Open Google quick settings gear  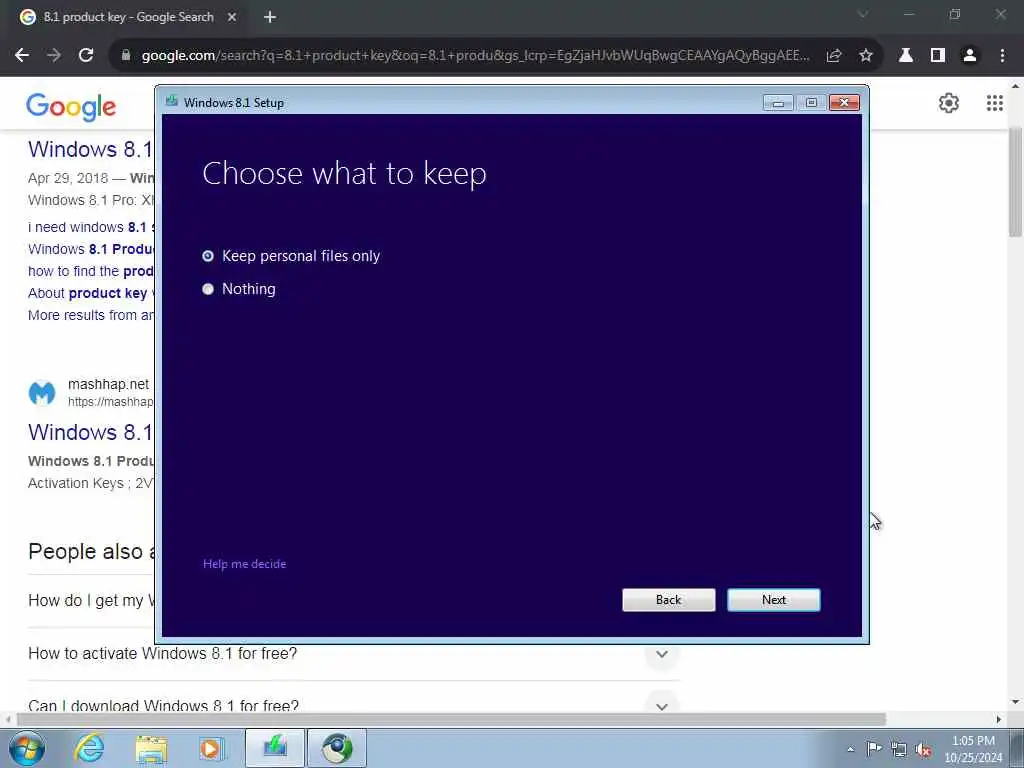(948, 103)
